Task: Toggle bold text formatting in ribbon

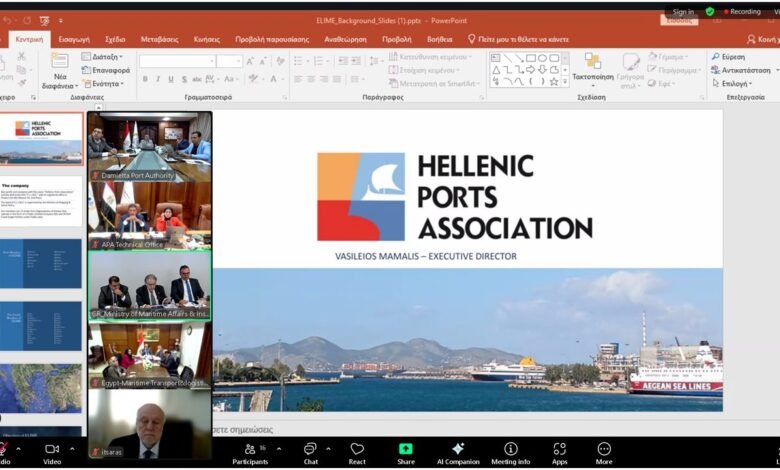Action: 145,79
